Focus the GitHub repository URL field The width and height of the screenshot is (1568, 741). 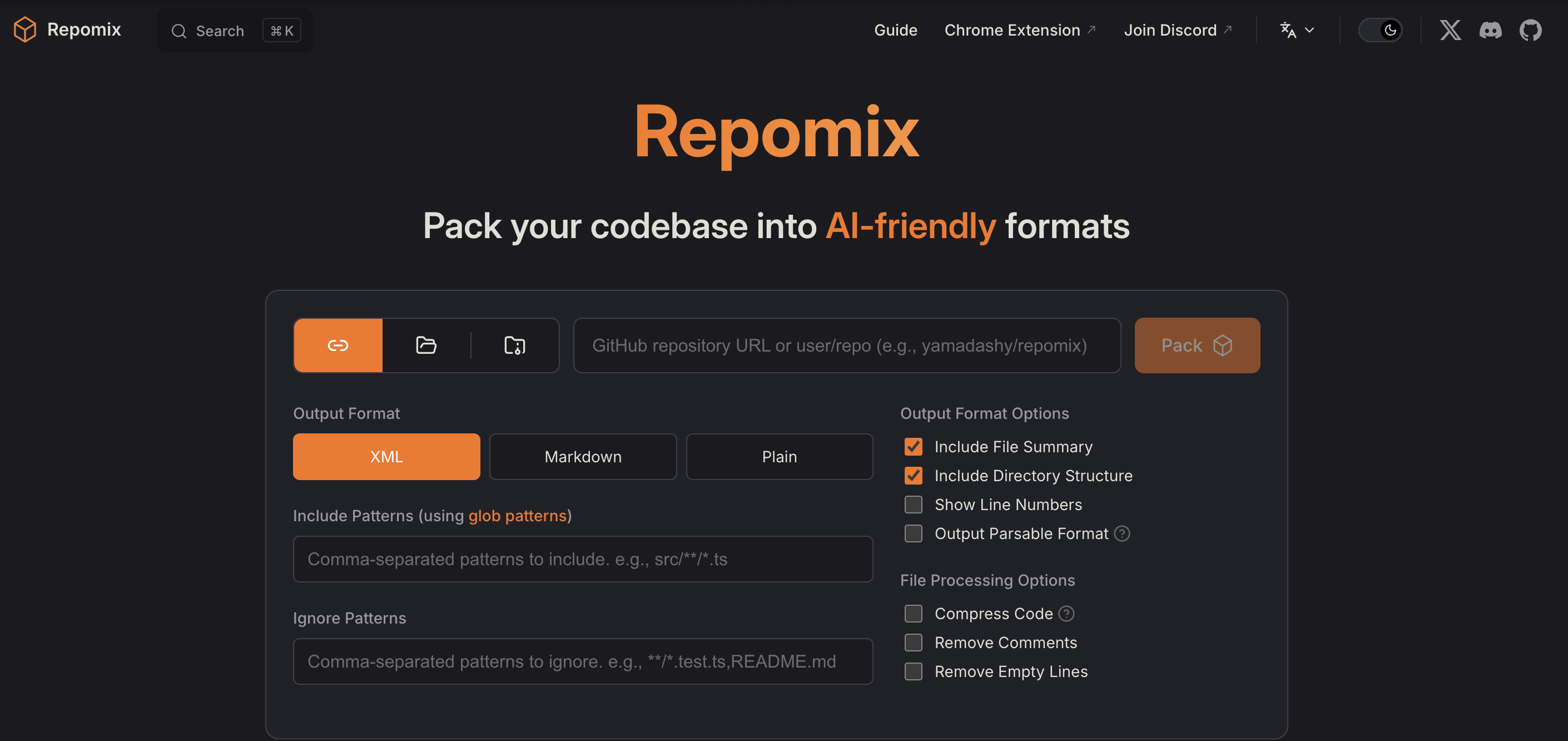click(x=846, y=345)
